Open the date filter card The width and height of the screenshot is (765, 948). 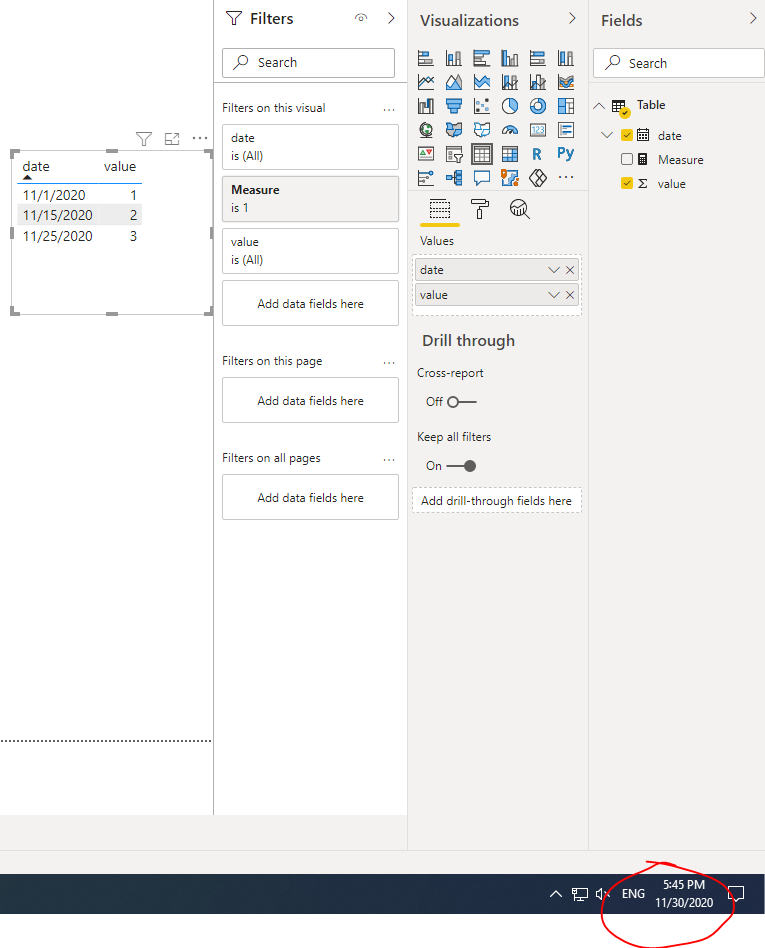tap(310, 147)
